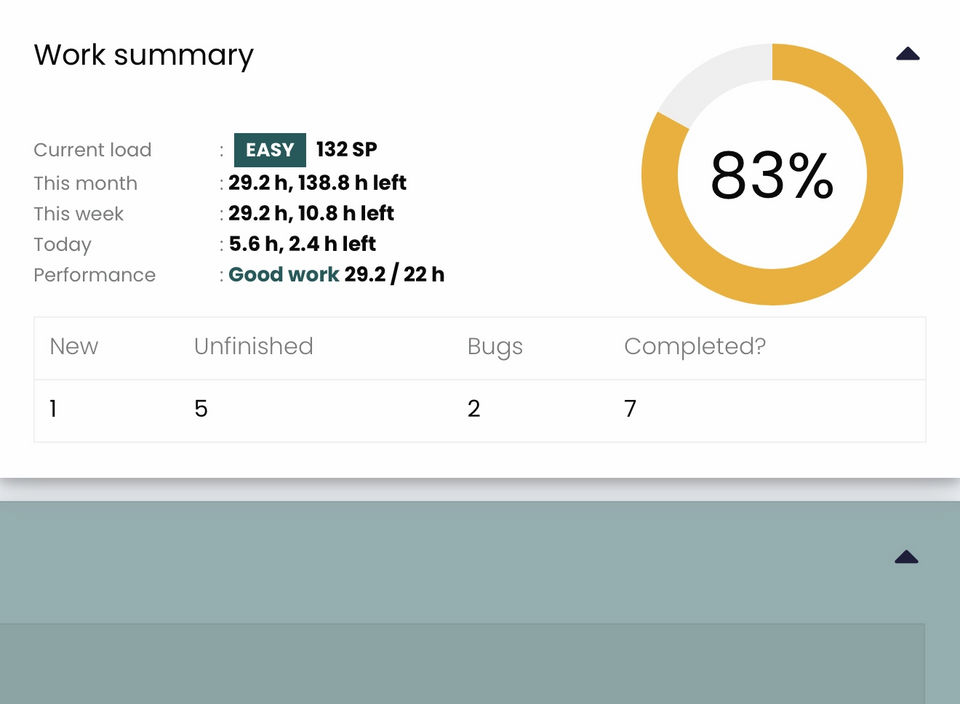The height and width of the screenshot is (704, 960).
Task: Collapse the Work summary panel arrow
Action: (907, 54)
